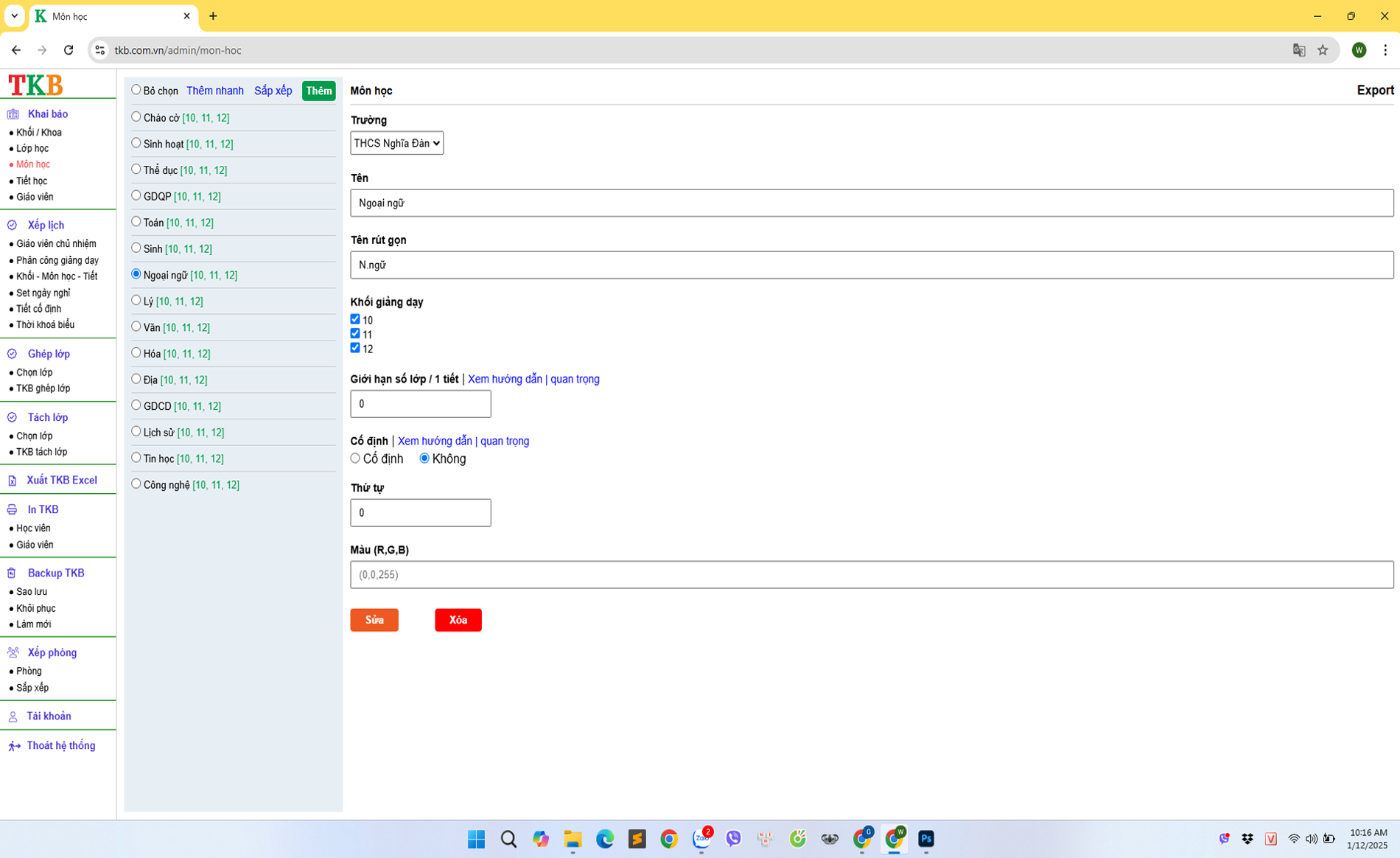
Task: Open the tab search dropdown arrow
Action: click(14, 15)
